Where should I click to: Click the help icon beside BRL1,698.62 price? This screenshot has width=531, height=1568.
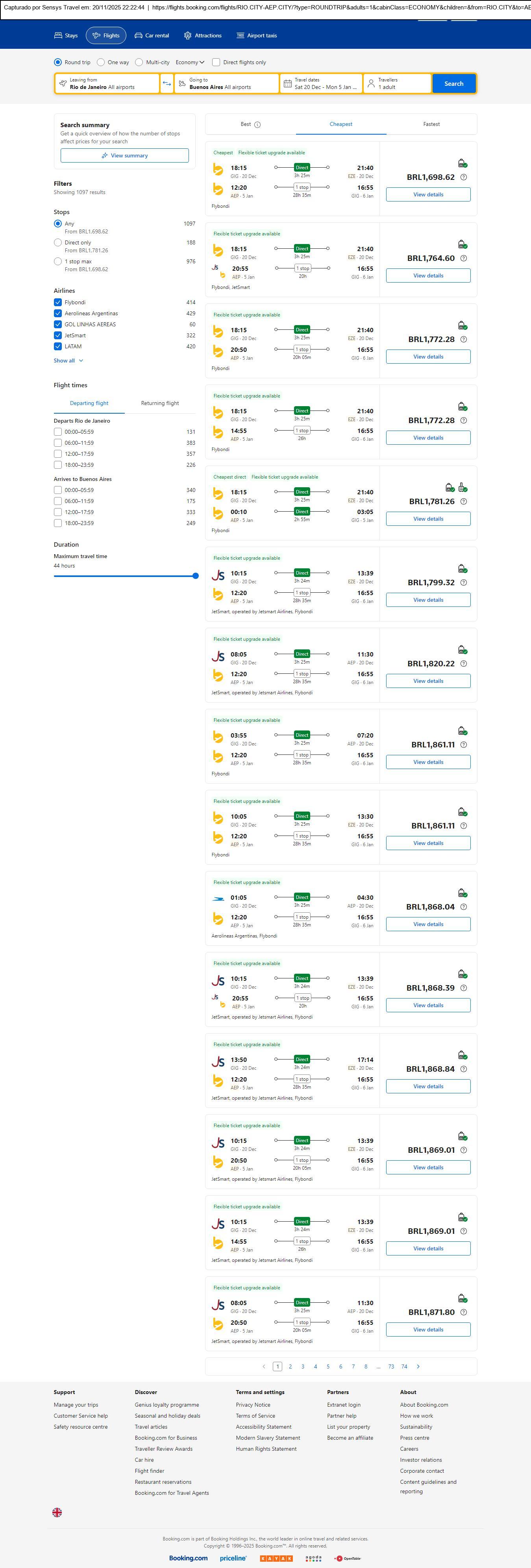(463, 177)
